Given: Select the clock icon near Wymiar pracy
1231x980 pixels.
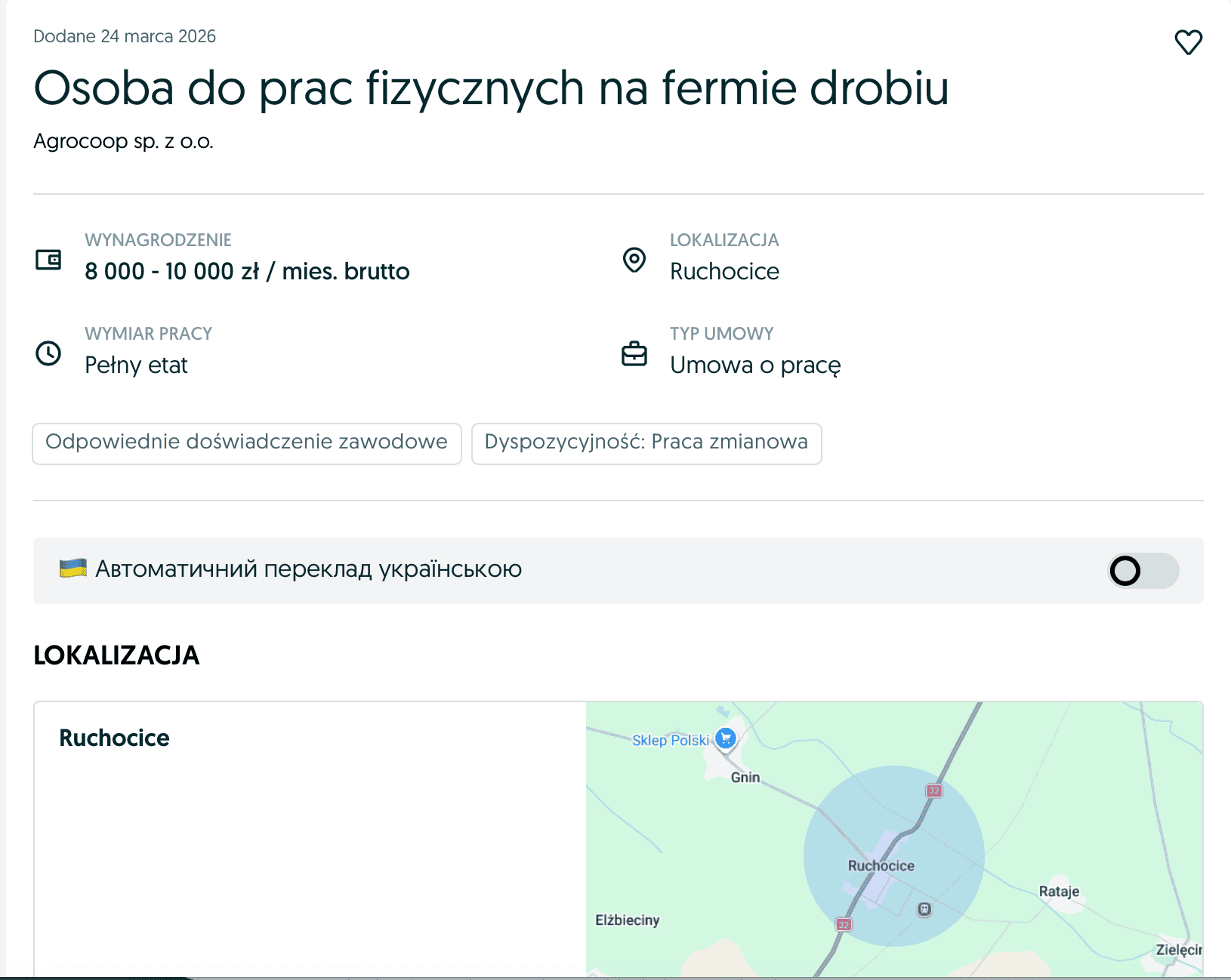Looking at the screenshot, I should 48,353.
